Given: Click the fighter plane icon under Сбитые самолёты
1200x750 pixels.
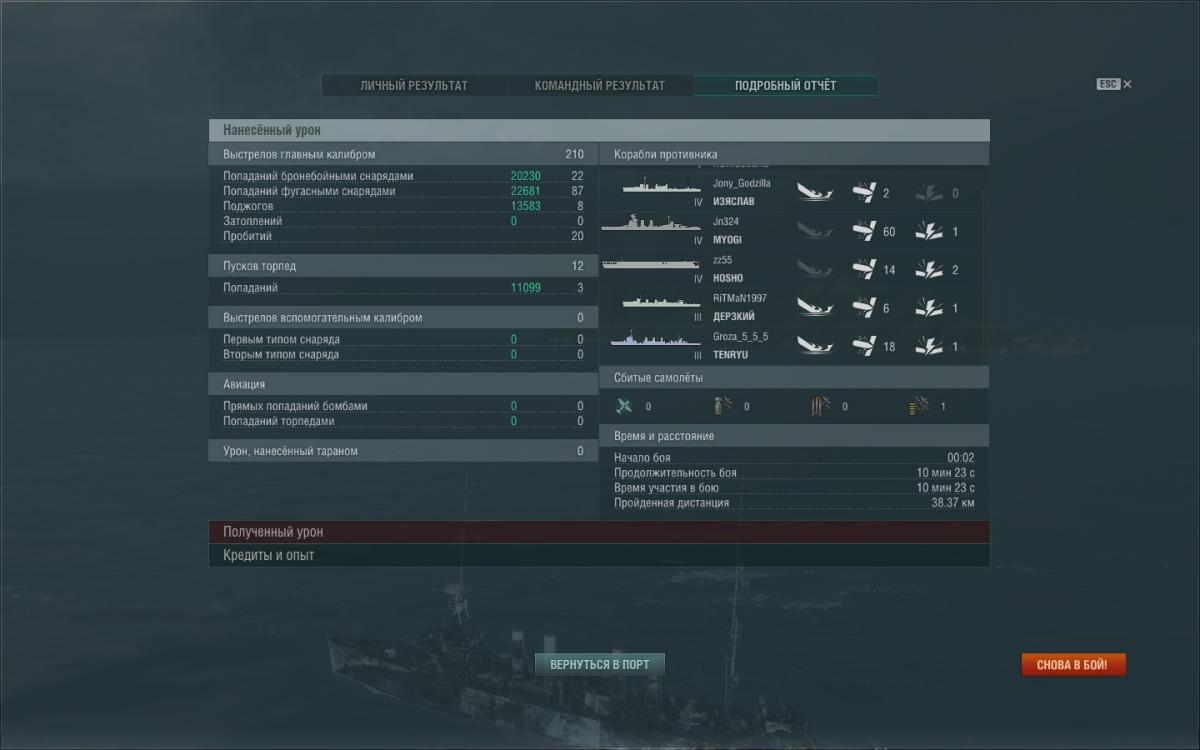Looking at the screenshot, I should pos(625,406).
